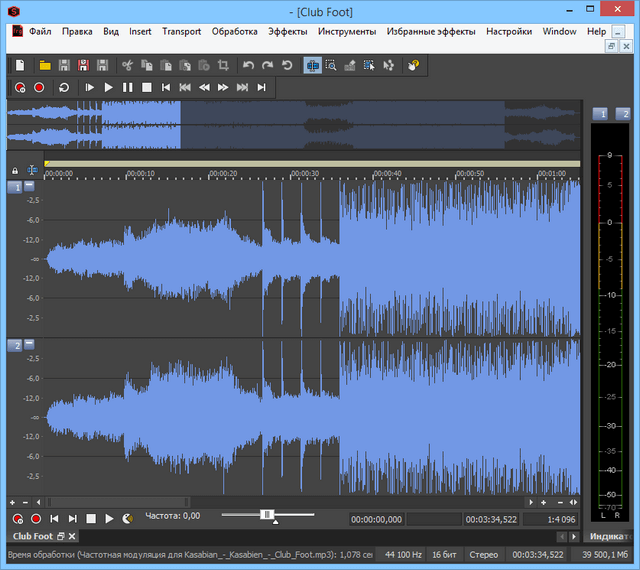Open a file with the folder icon
This screenshot has width=640, height=570.
(45, 65)
